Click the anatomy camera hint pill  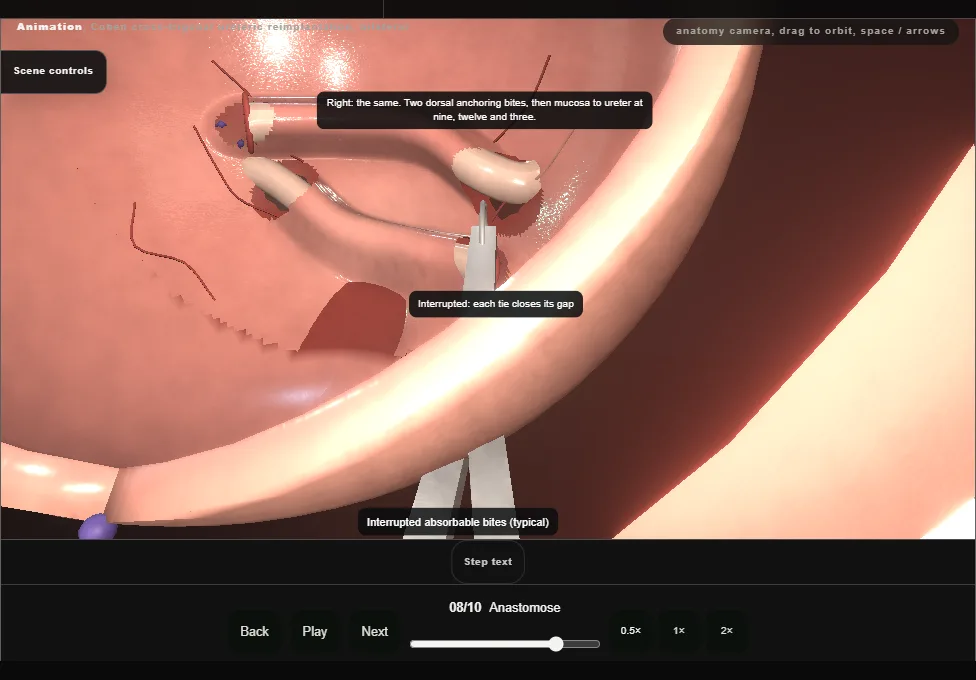tap(810, 31)
